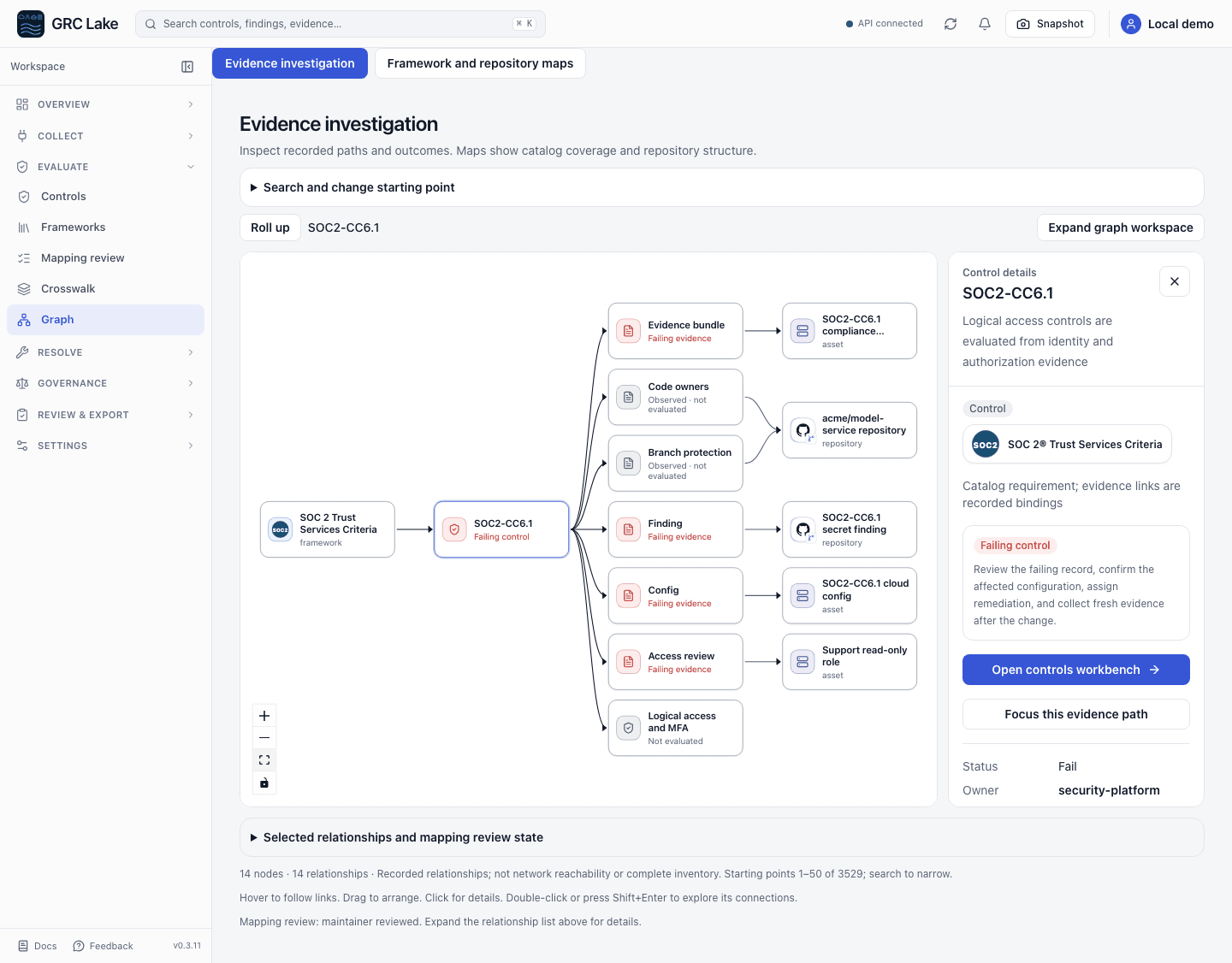Toggle graph interactivity lock
Image resolution: width=1232 pixels, height=963 pixels.
[x=264, y=783]
